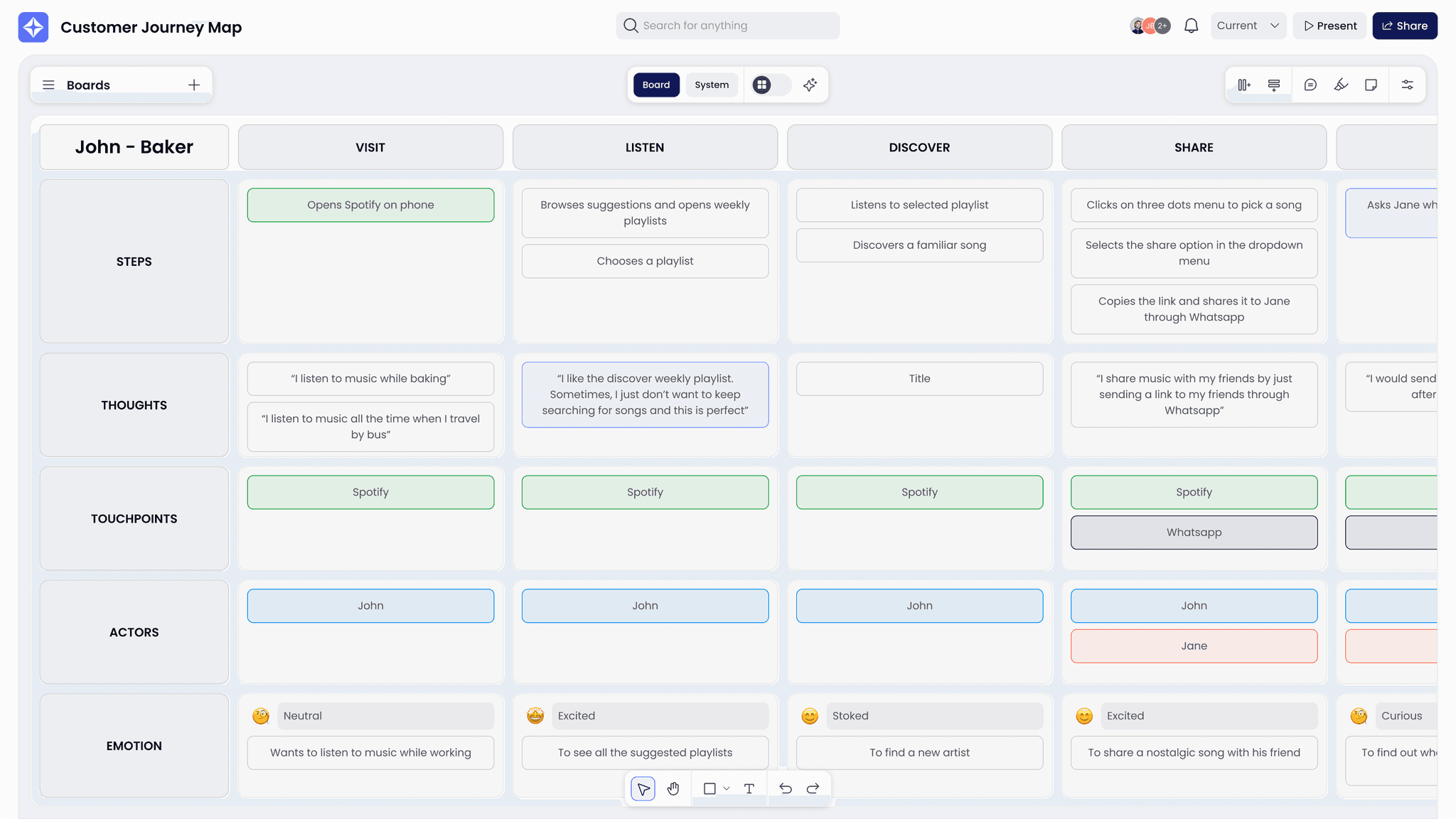The height and width of the screenshot is (819, 1456).
Task: Toggle the grid view switch
Action: click(769, 85)
